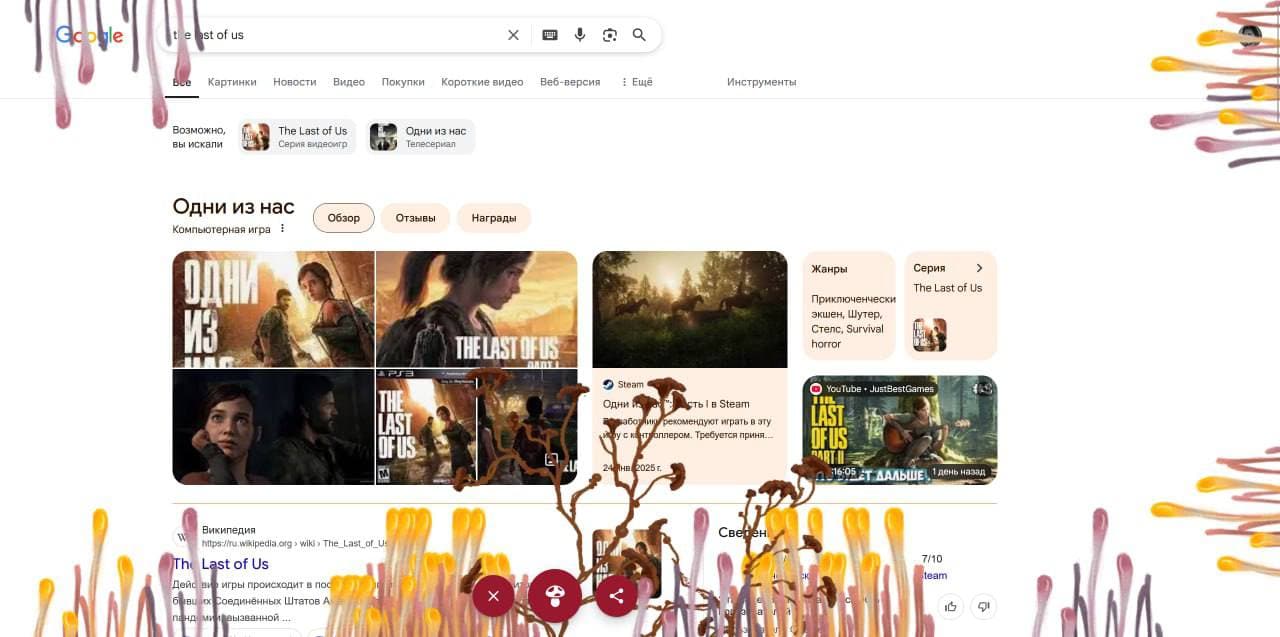1280x637 pixels.
Task: Play the JustBestGames YouTube video
Action: pos(900,430)
